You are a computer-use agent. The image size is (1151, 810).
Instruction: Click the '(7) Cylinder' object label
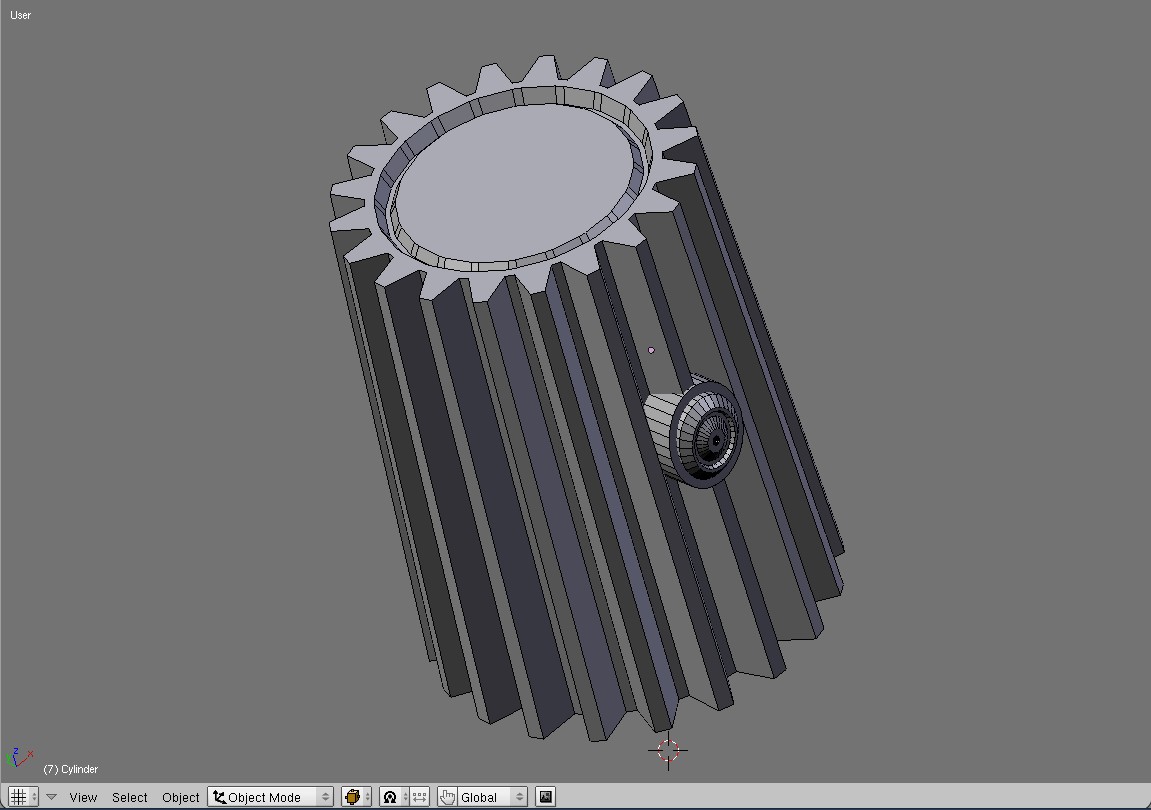70,769
